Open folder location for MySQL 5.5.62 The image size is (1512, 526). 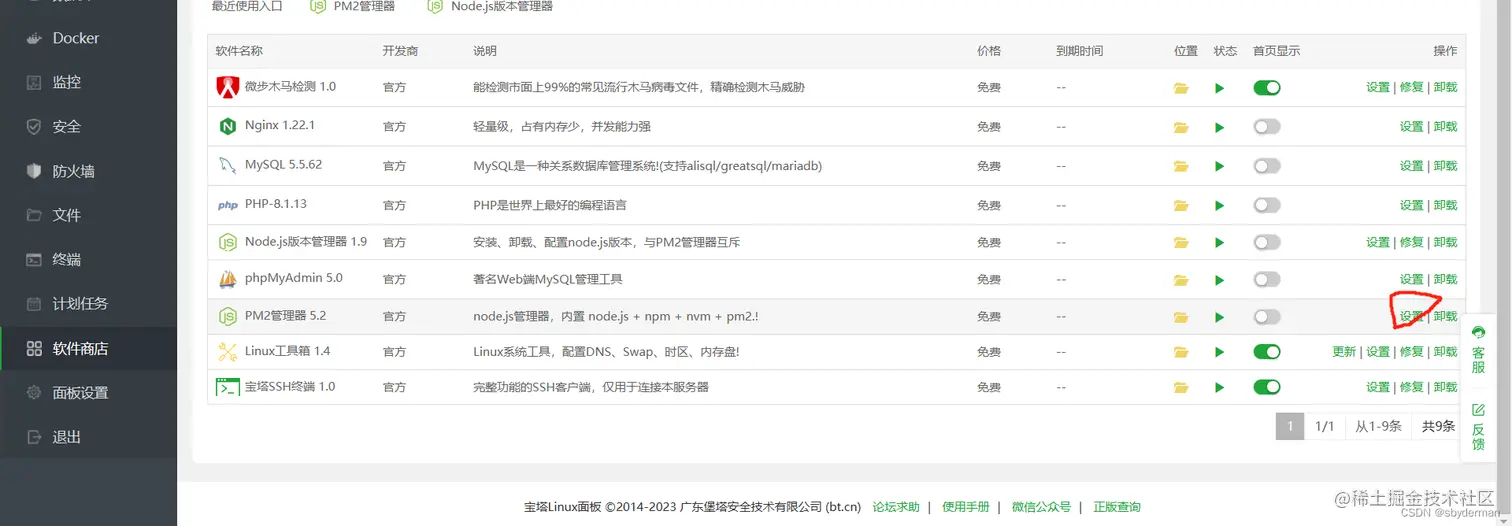(1181, 166)
